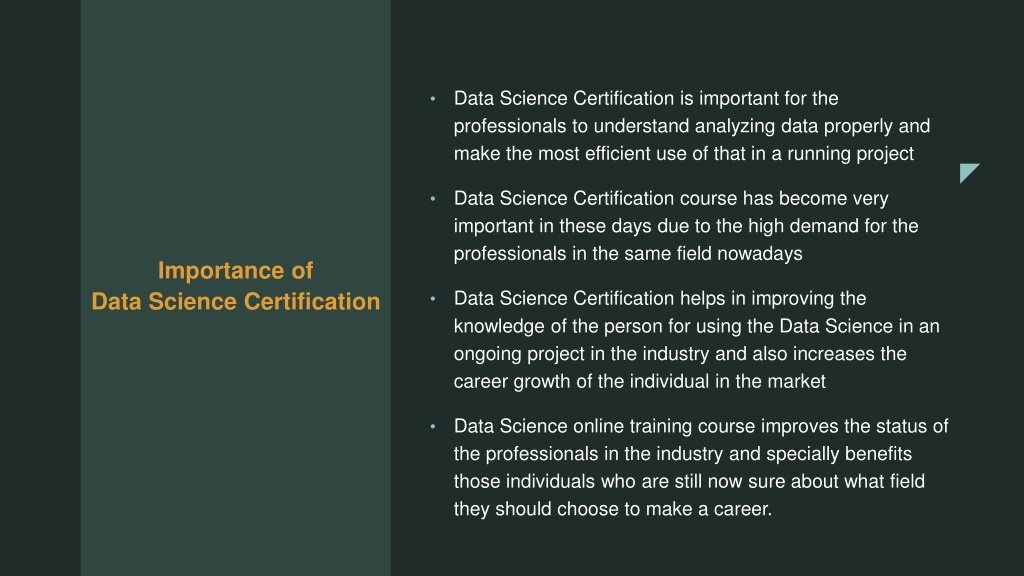The width and height of the screenshot is (1024, 576).
Task: Click the fourth bullet dot before 'online training course'
Action: click(x=433, y=426)
